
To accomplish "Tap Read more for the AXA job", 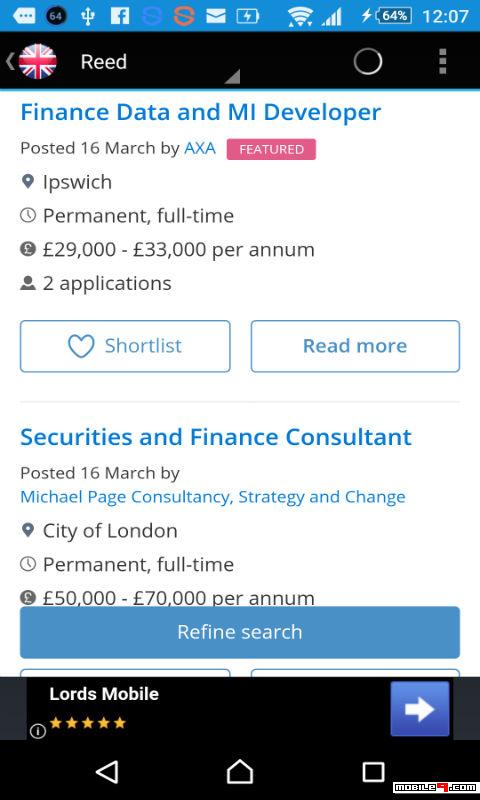I will [x=355, y=346].
